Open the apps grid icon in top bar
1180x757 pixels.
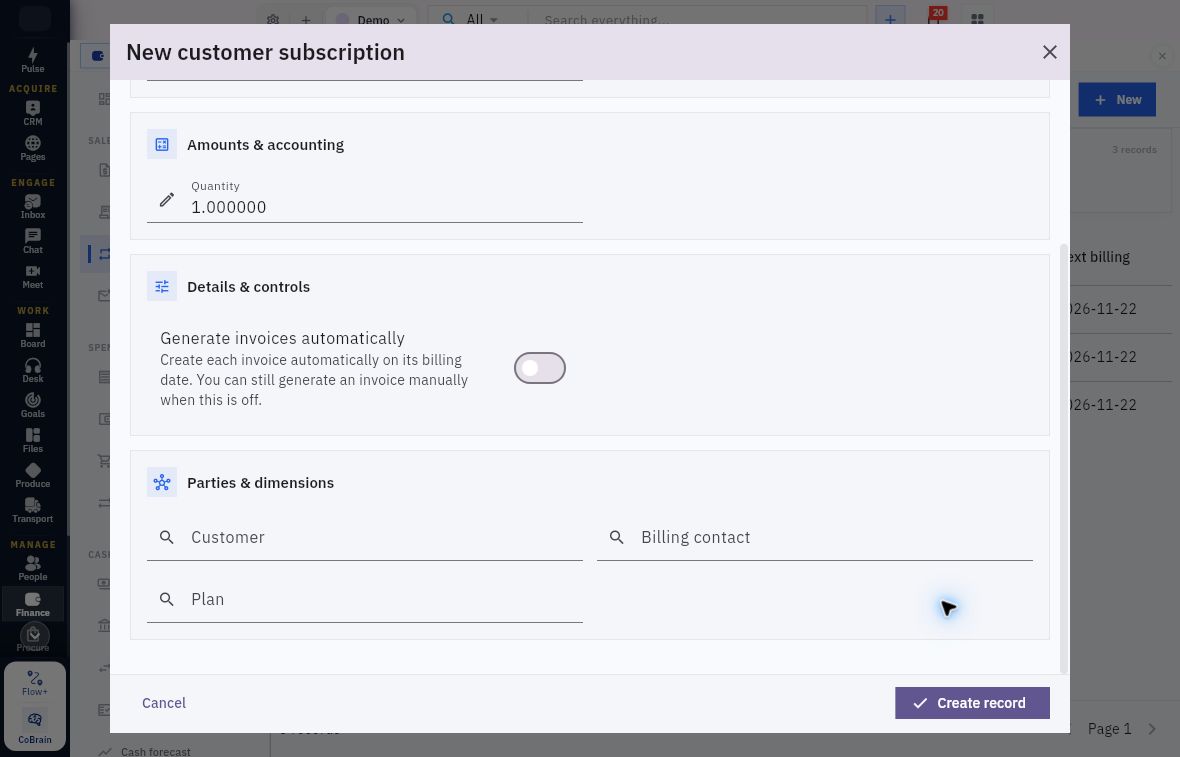tap(977, 20)
